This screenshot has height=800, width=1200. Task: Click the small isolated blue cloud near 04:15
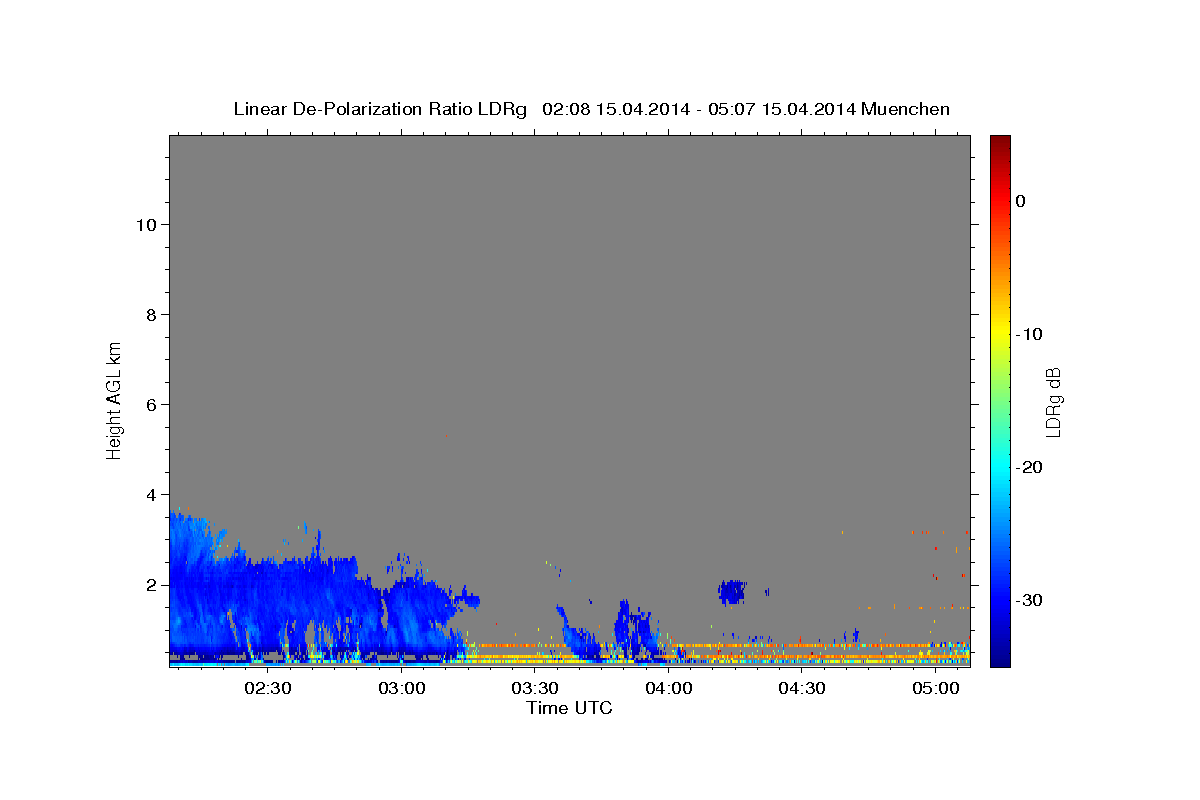pyautogui.click(x=732, y=592)
